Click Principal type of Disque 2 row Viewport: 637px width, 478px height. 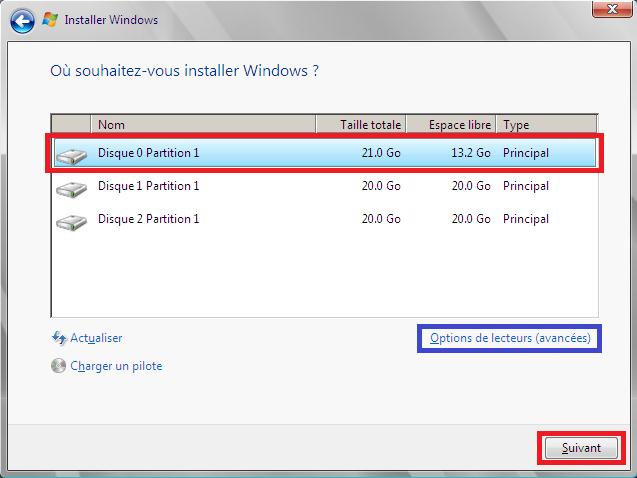click(x=526, y=219)
